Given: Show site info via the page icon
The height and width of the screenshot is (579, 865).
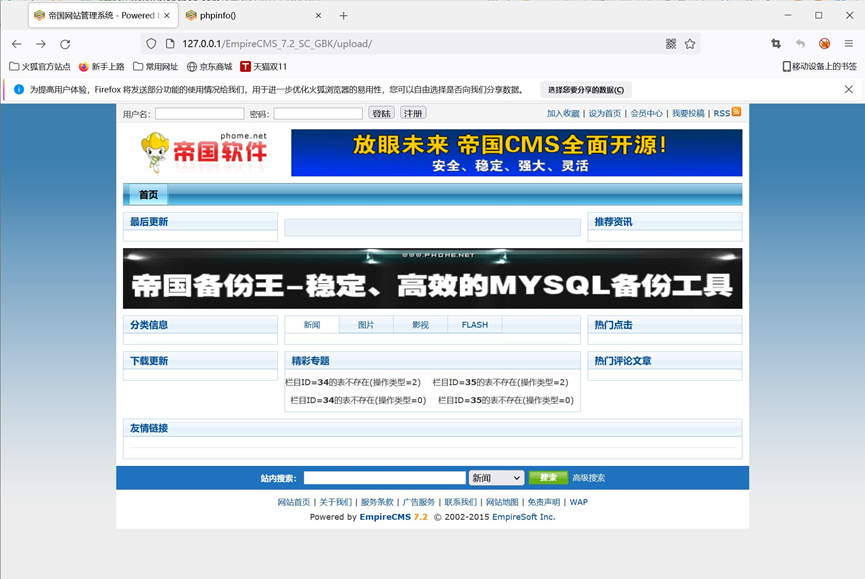Looking at the screenshot, I should tap(170, 44).
